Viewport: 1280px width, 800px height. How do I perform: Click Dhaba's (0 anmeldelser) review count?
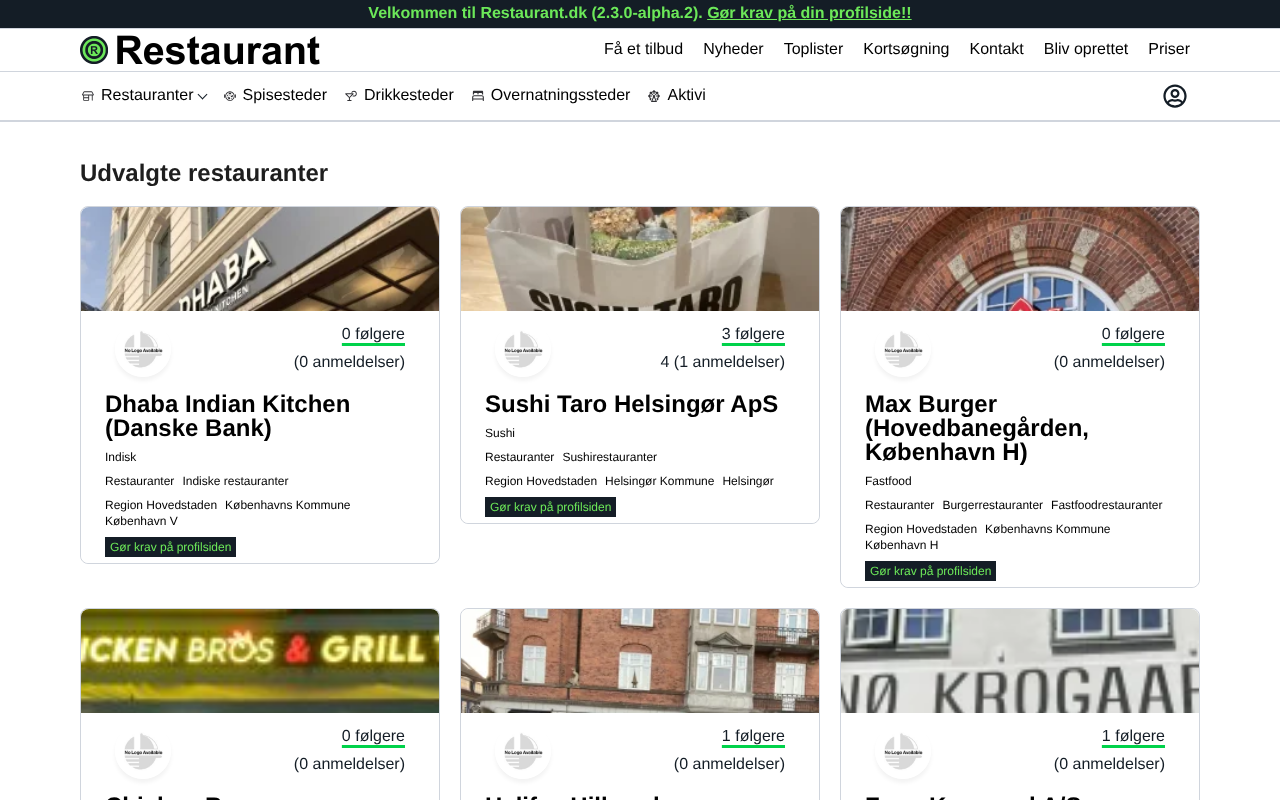(349, 362)
